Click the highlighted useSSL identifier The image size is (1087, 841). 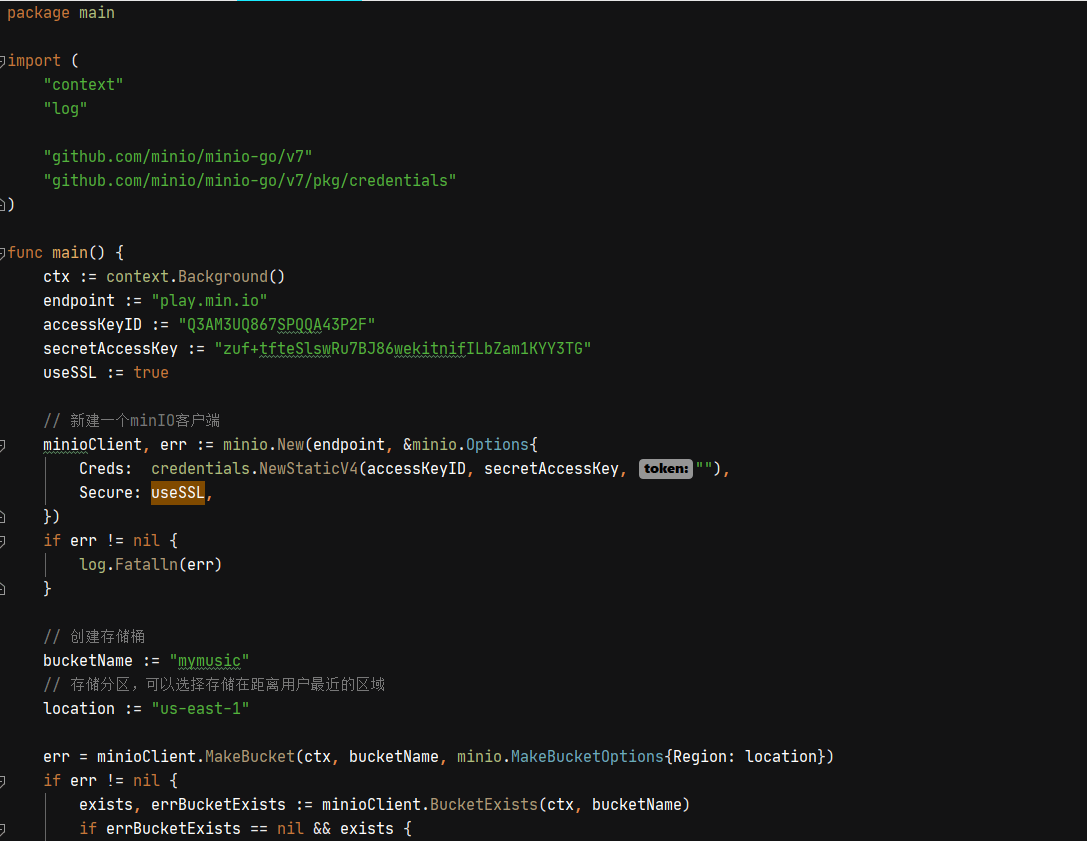coord(178,493)
